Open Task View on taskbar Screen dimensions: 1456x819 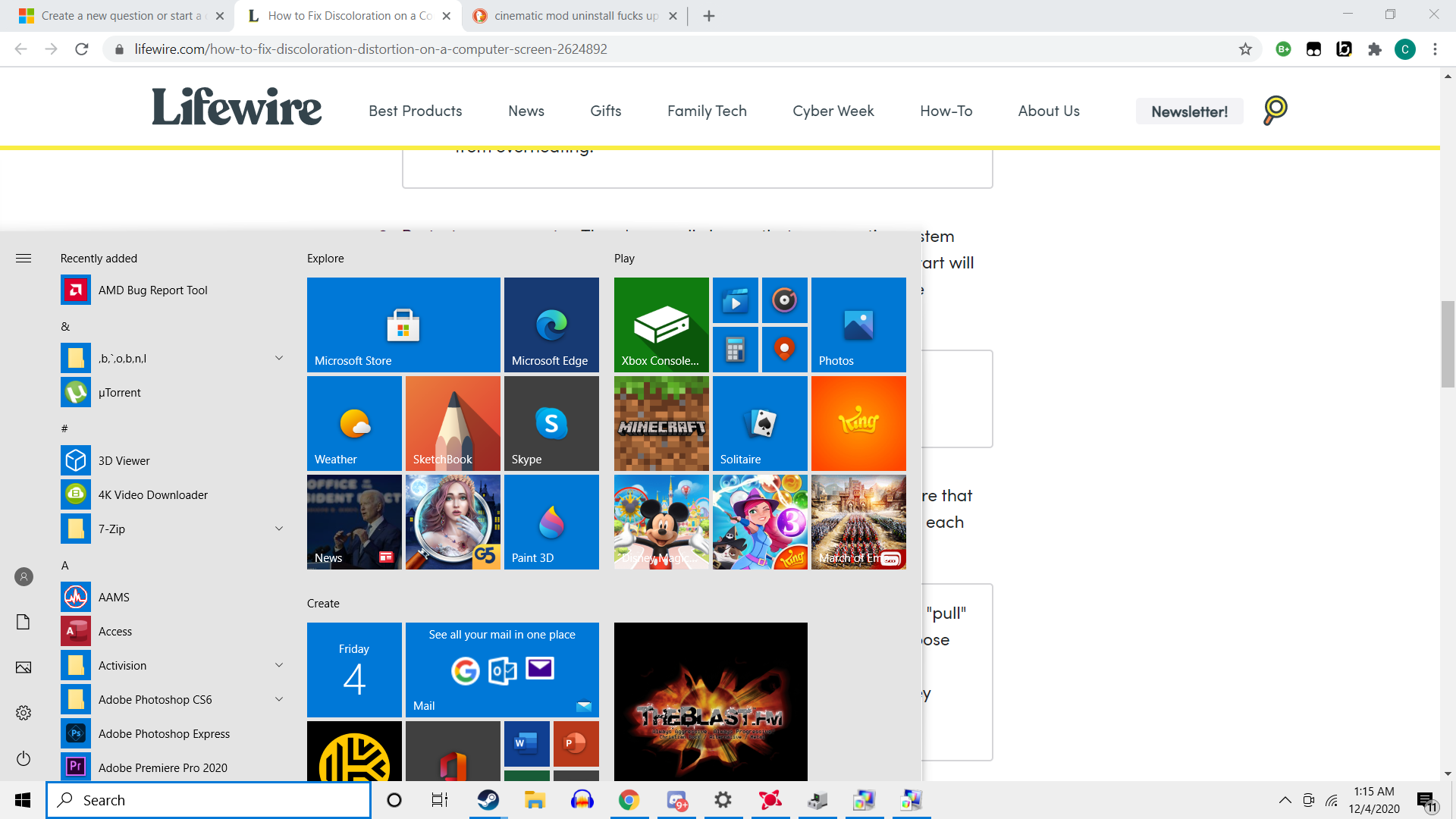pyautogui.click(x=440, y=800)
